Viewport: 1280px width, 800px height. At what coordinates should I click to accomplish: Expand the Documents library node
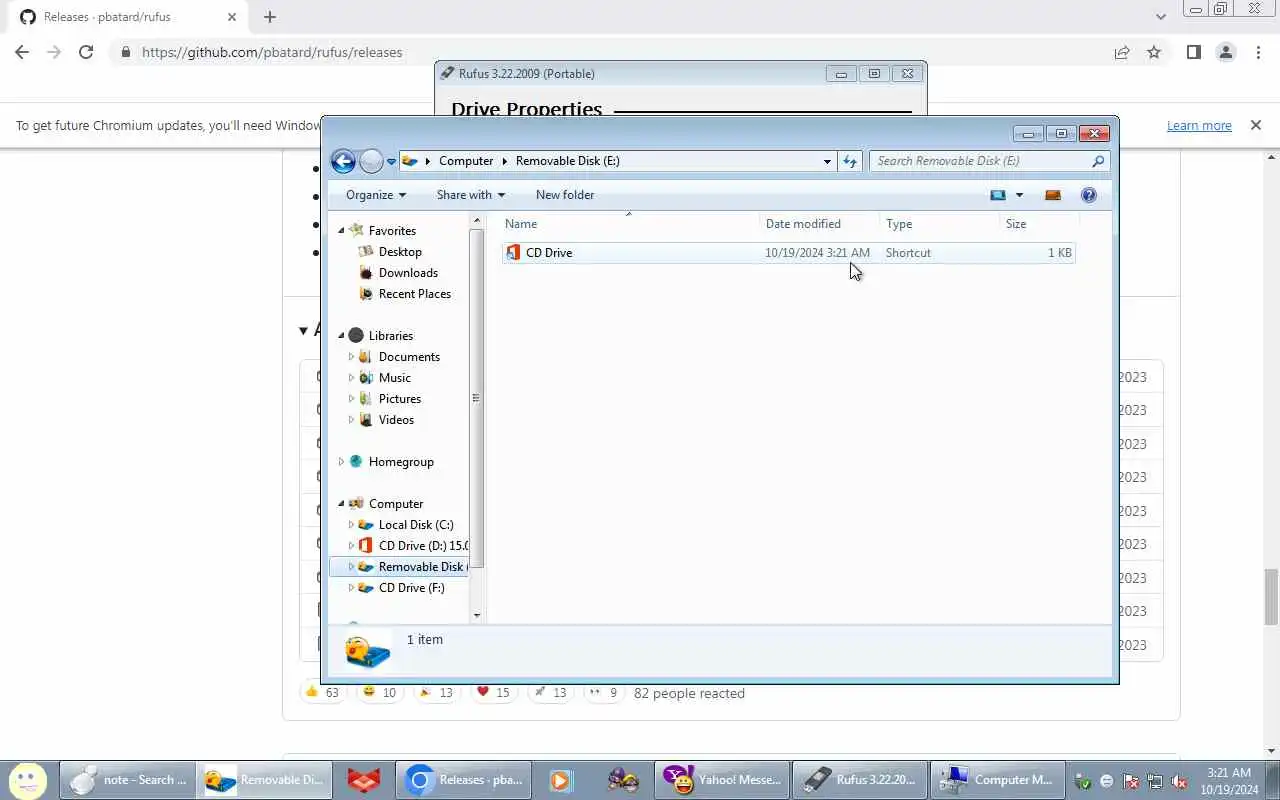pos(351,357)
